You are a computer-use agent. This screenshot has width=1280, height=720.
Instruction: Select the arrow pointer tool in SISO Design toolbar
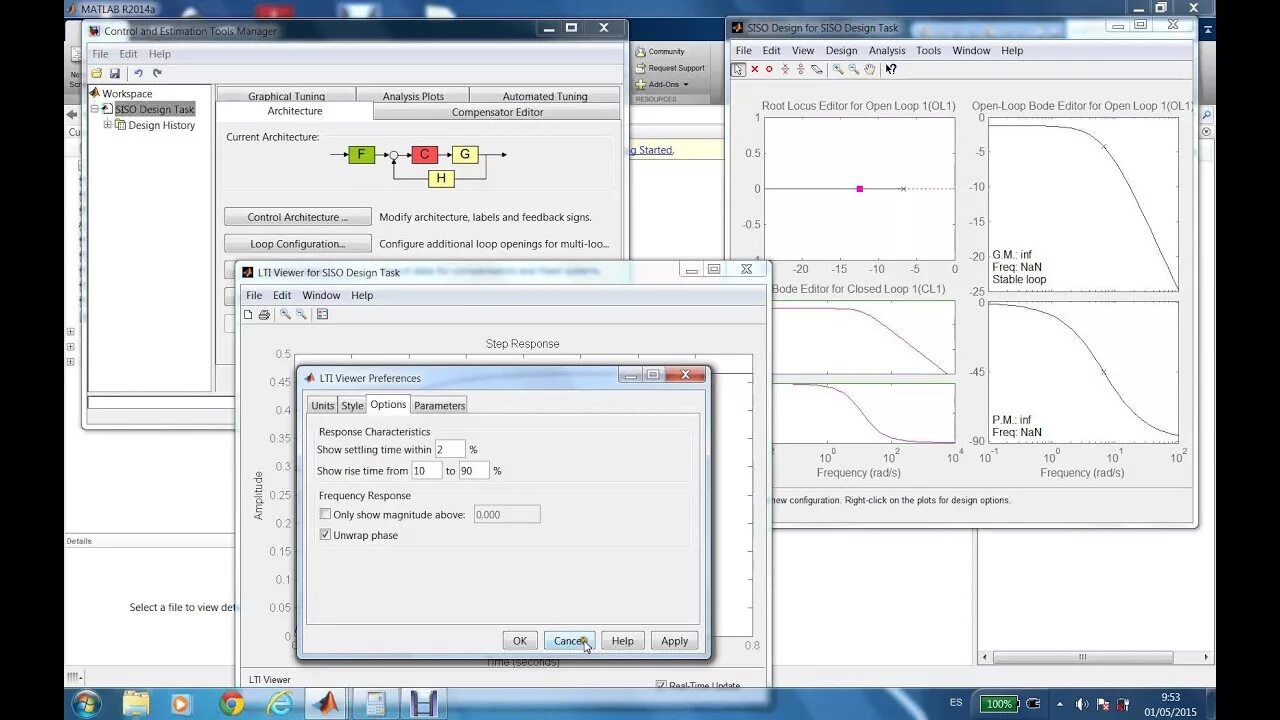click(x=738, y=69)
